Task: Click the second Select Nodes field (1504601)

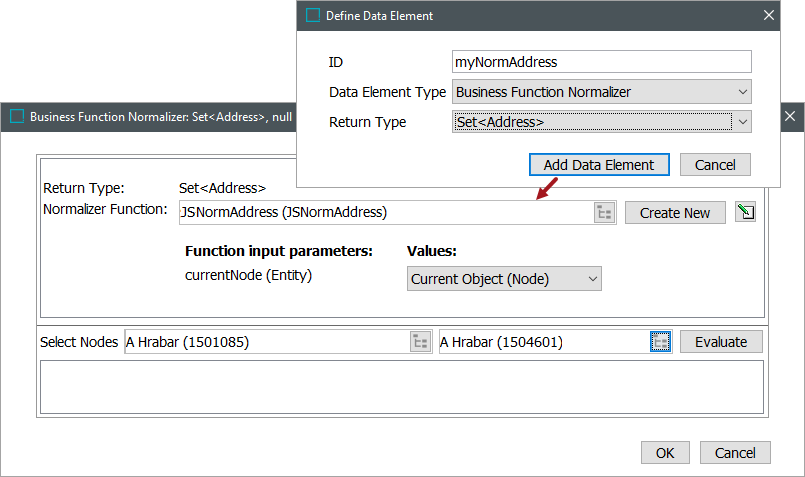Action: (x=542, y=342)
